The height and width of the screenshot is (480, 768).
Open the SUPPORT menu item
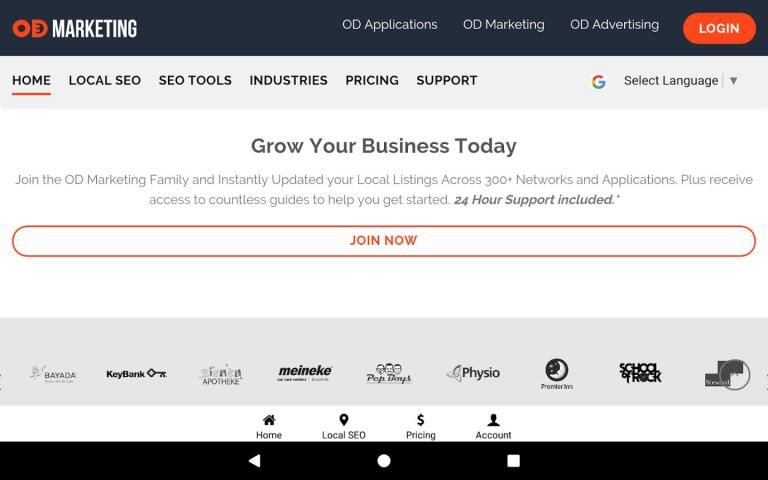tap(447, 80)
